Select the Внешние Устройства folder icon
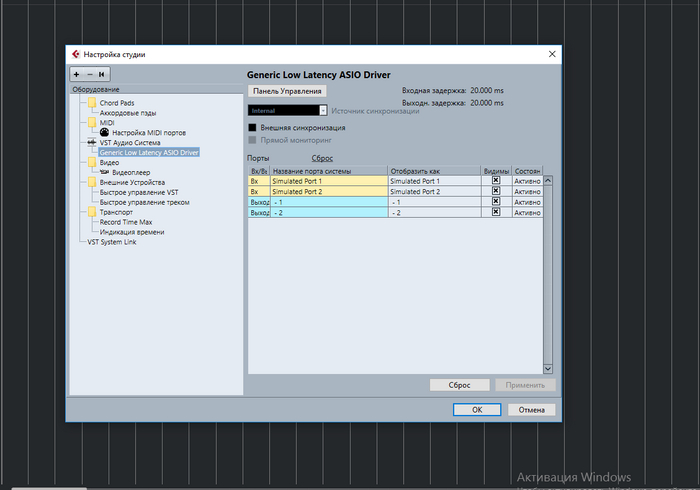This screenshot has width=700, height=490. point(92,182)
